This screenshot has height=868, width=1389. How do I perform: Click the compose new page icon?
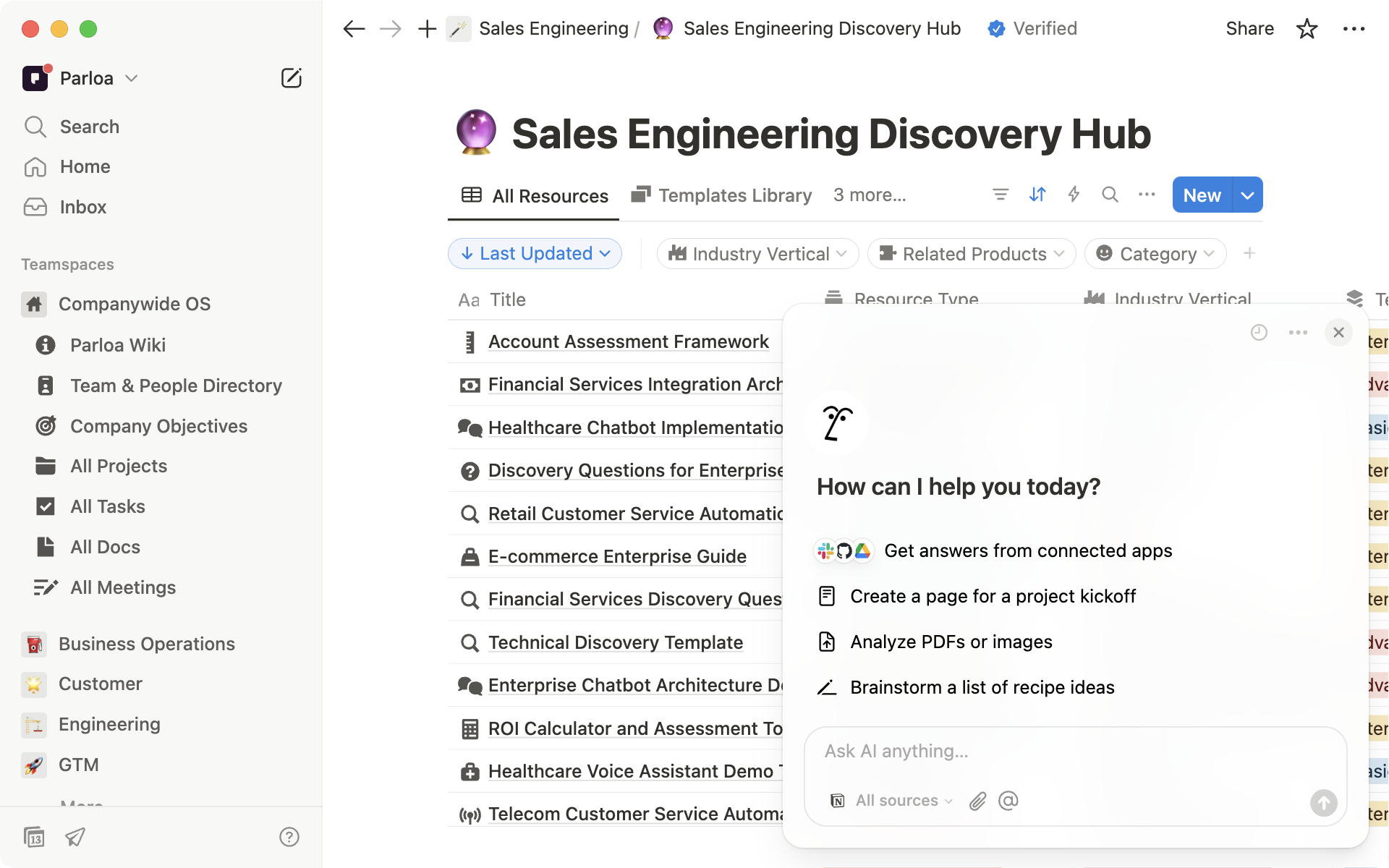click(x=291, y=78)
